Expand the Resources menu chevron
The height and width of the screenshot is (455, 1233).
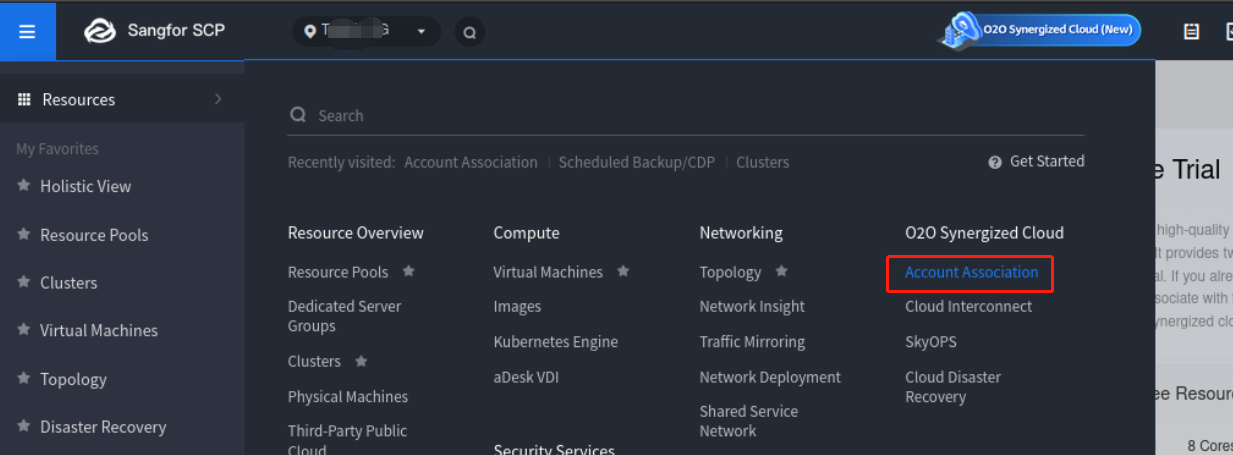coord(218,99)
